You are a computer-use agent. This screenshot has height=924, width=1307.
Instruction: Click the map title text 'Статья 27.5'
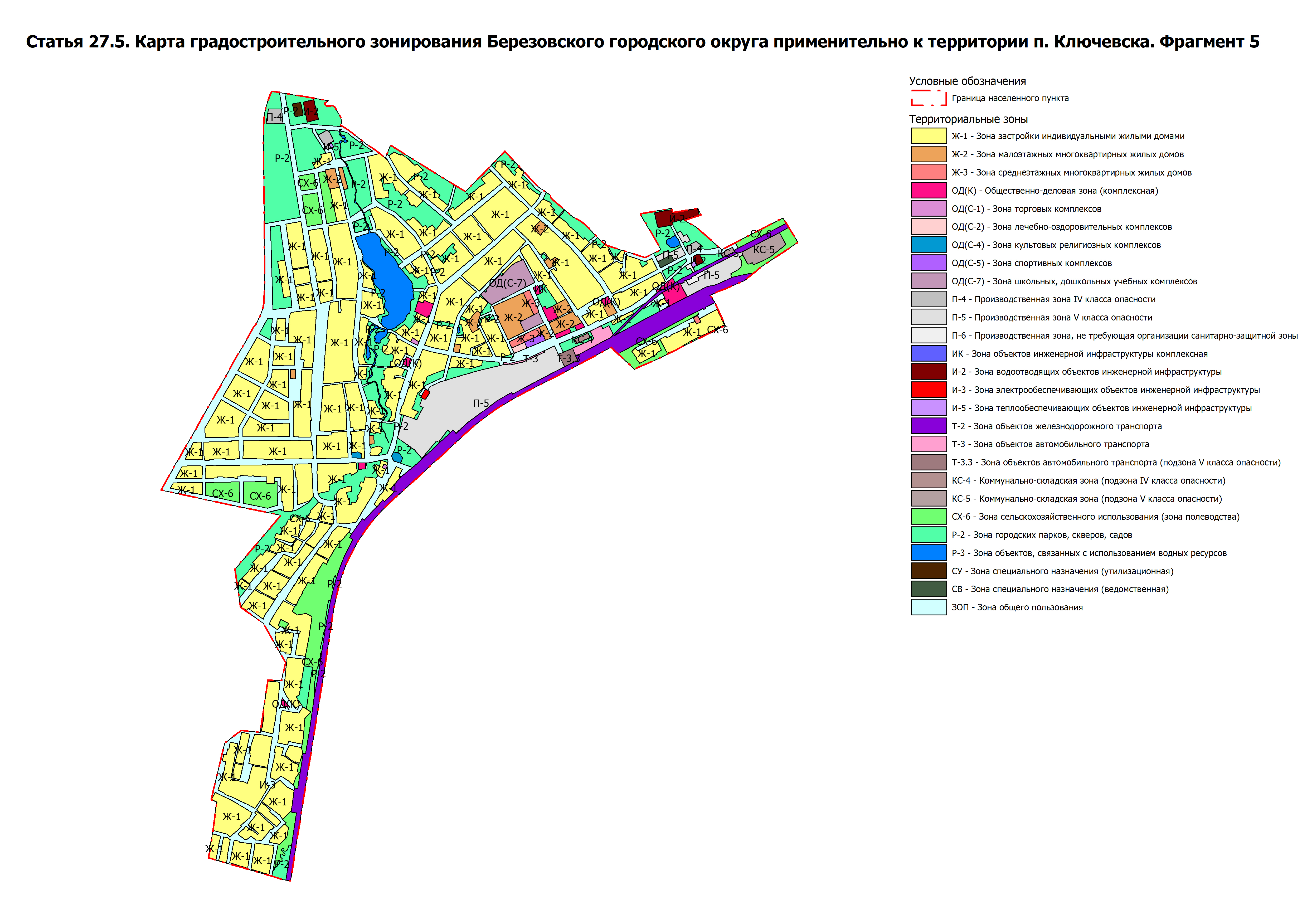point(78,42)
